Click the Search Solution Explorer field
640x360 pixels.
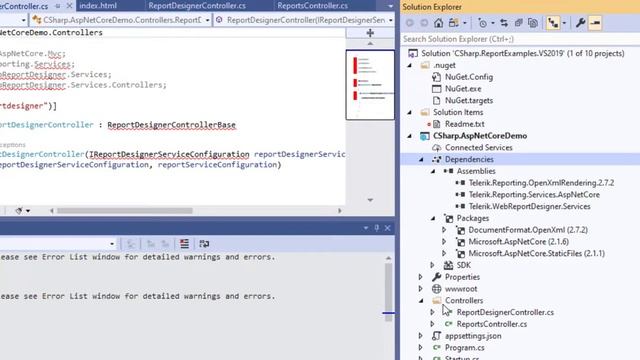520,39
